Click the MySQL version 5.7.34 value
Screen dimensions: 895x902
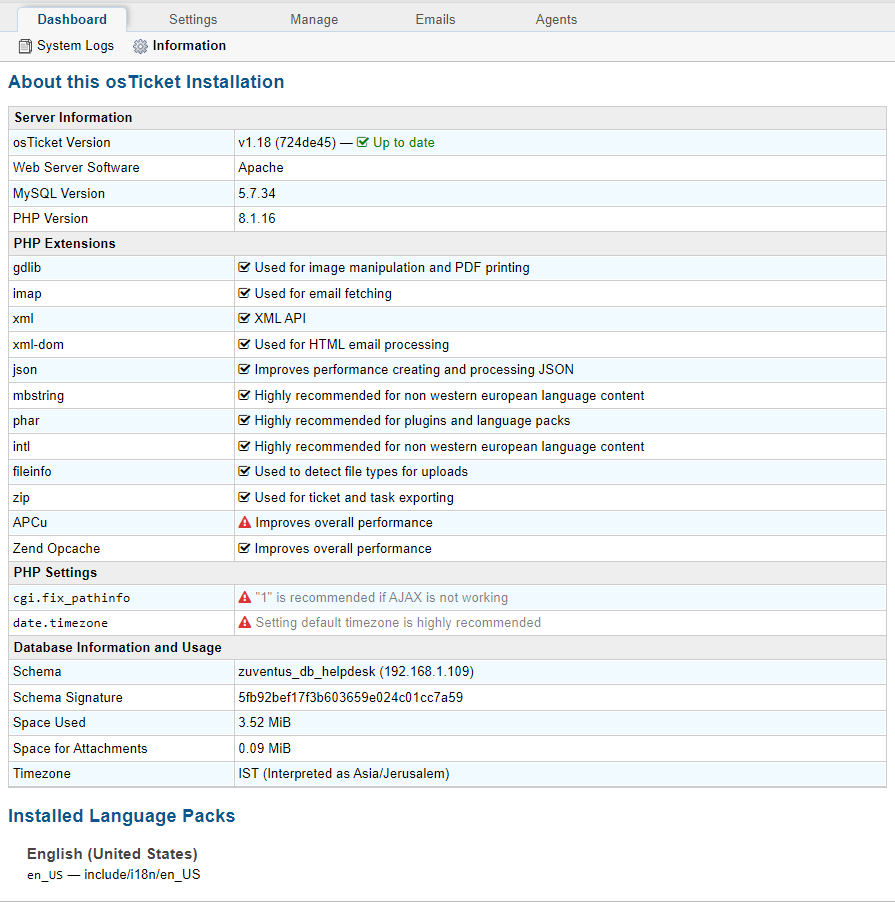[257, 193]
